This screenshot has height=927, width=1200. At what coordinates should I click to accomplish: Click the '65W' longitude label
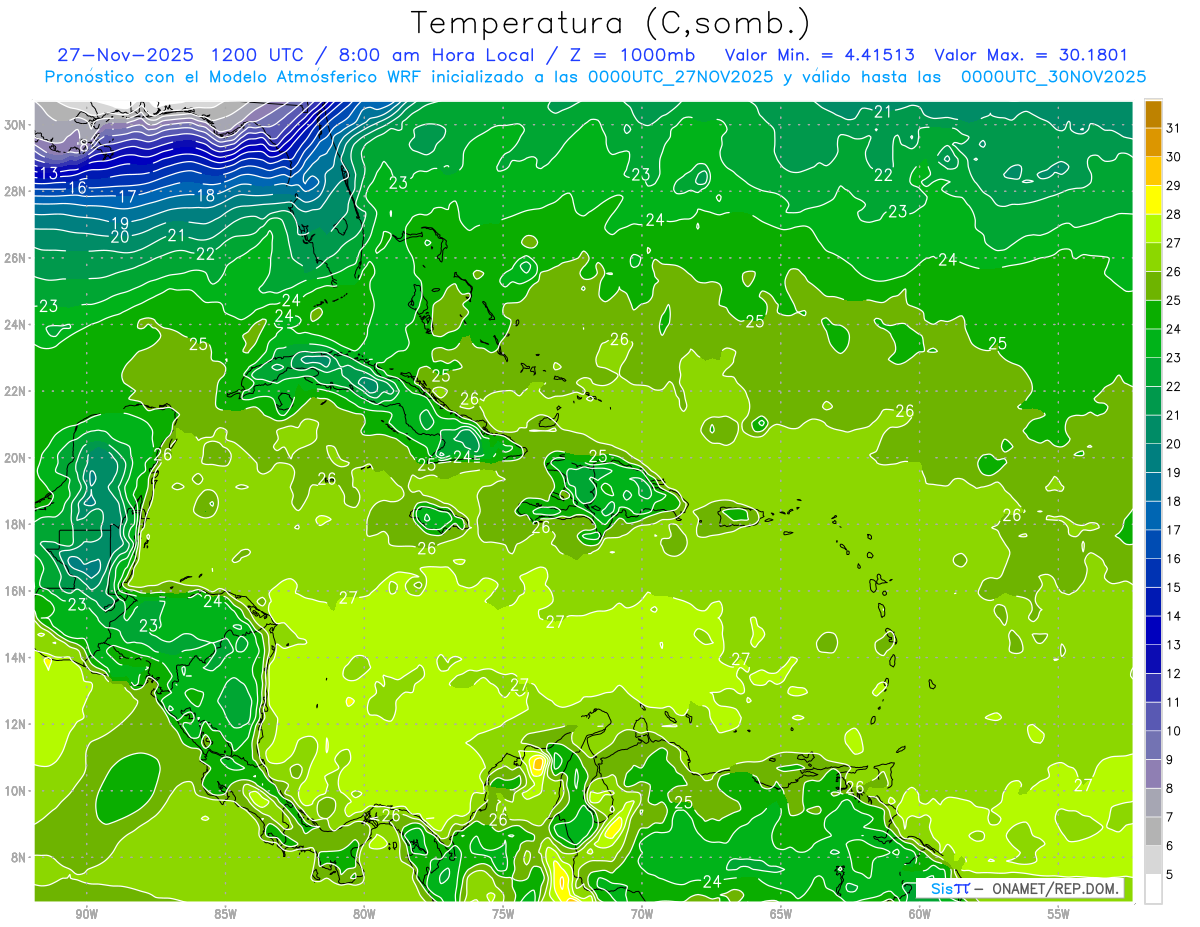(x=781, y=914)
